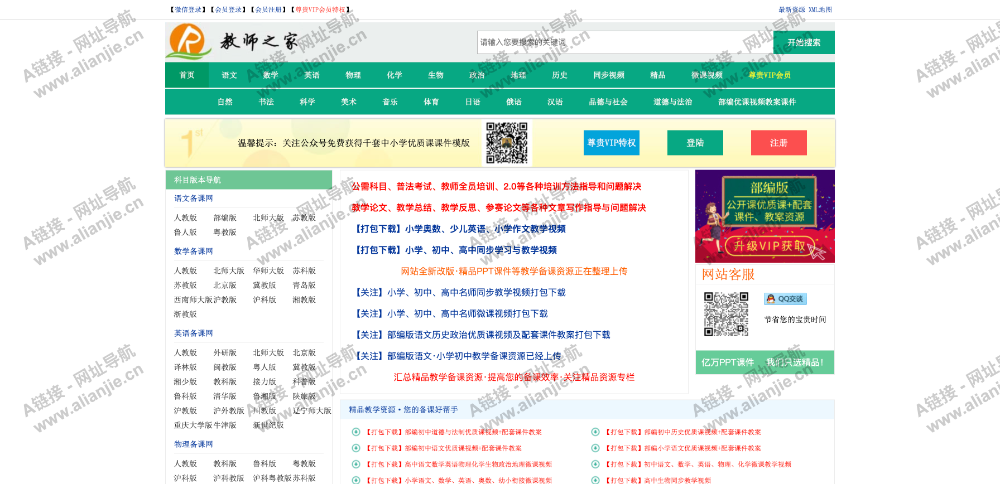Viewport: 1000px width, 484px height.
Task: Open the 会员注册 link at top
Action: 268,10
